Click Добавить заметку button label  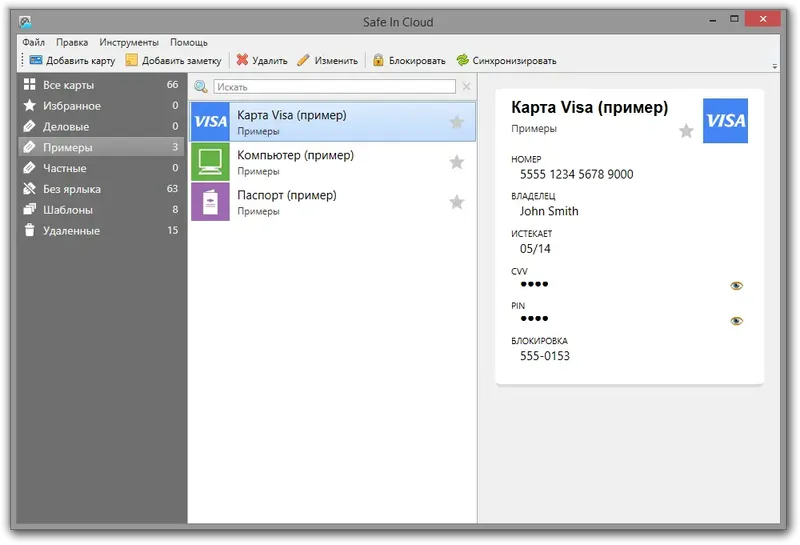point(182,61)
